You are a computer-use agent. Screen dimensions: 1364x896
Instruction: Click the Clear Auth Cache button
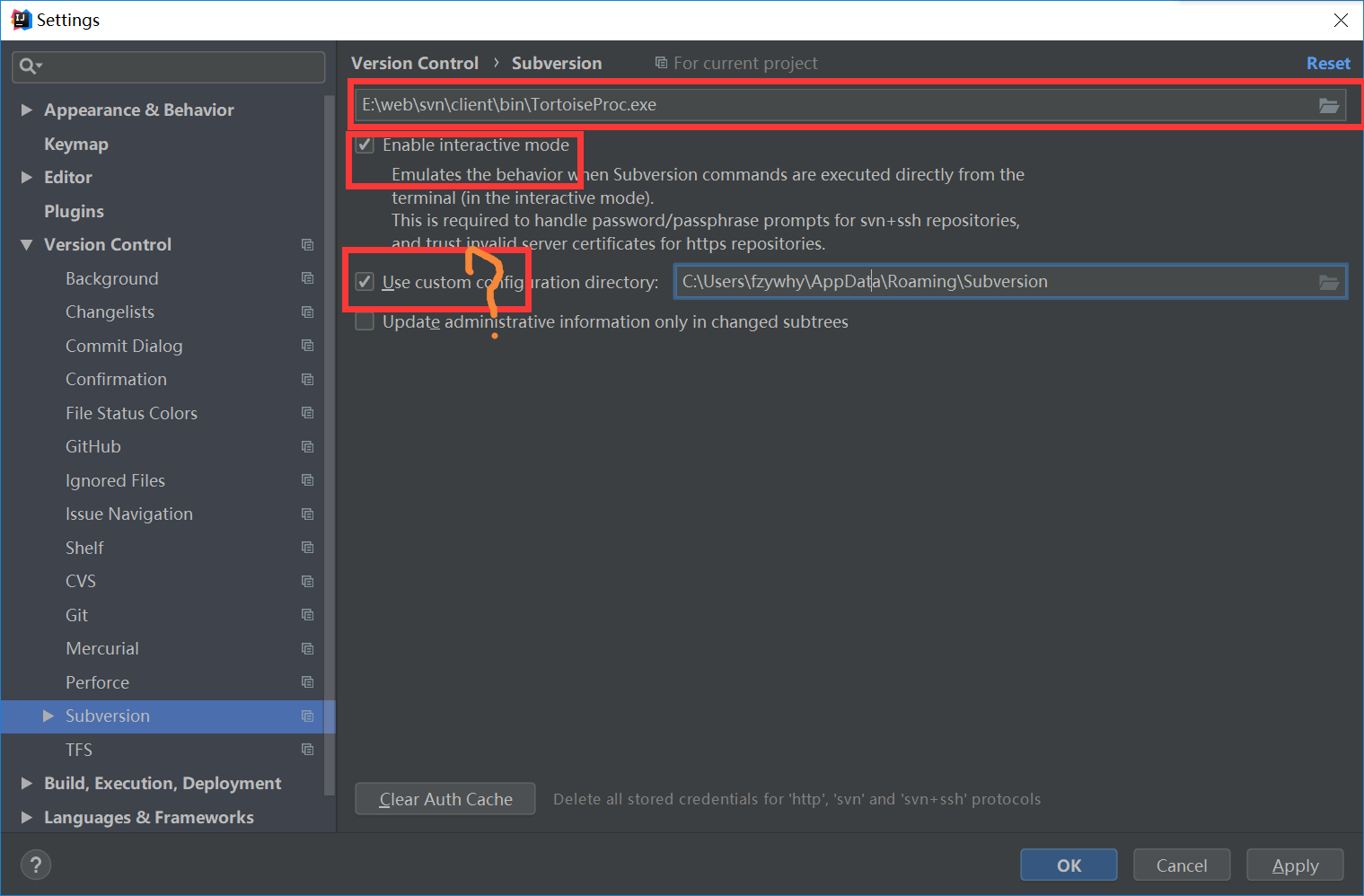click(445, 799)
